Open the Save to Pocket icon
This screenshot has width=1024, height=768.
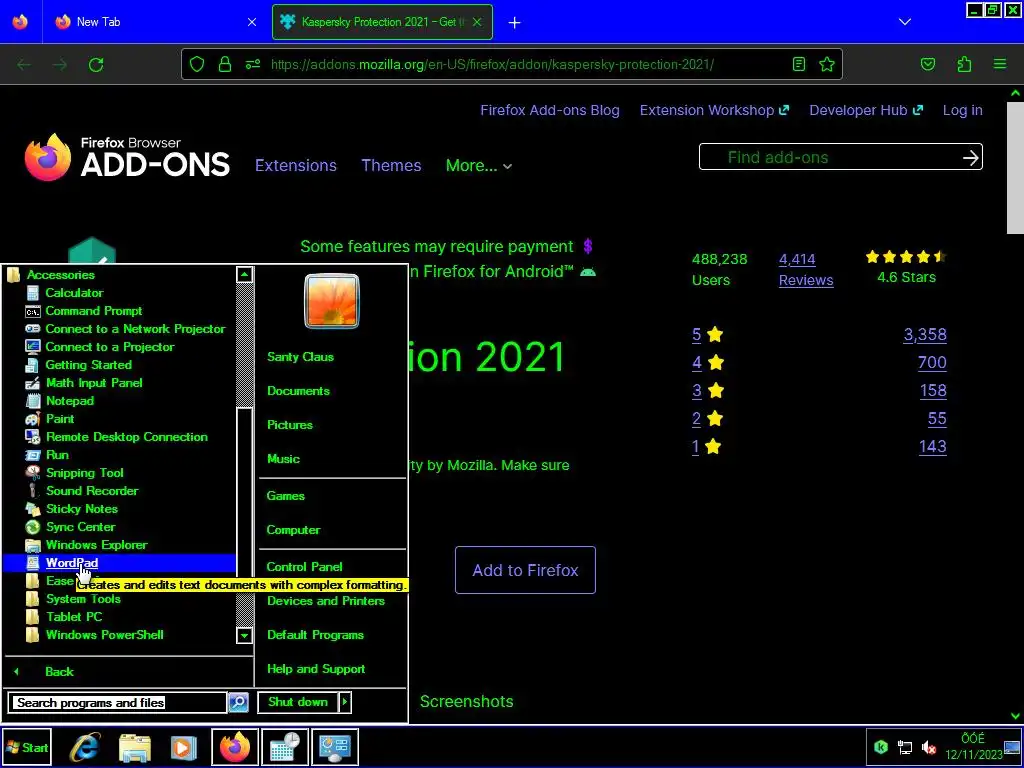[x=927, y=64]
